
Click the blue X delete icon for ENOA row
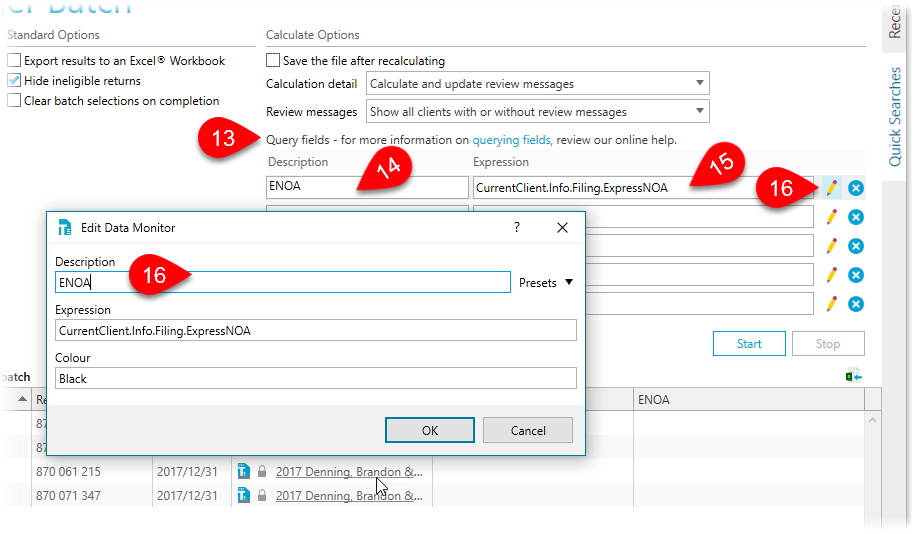pos(856,188)
